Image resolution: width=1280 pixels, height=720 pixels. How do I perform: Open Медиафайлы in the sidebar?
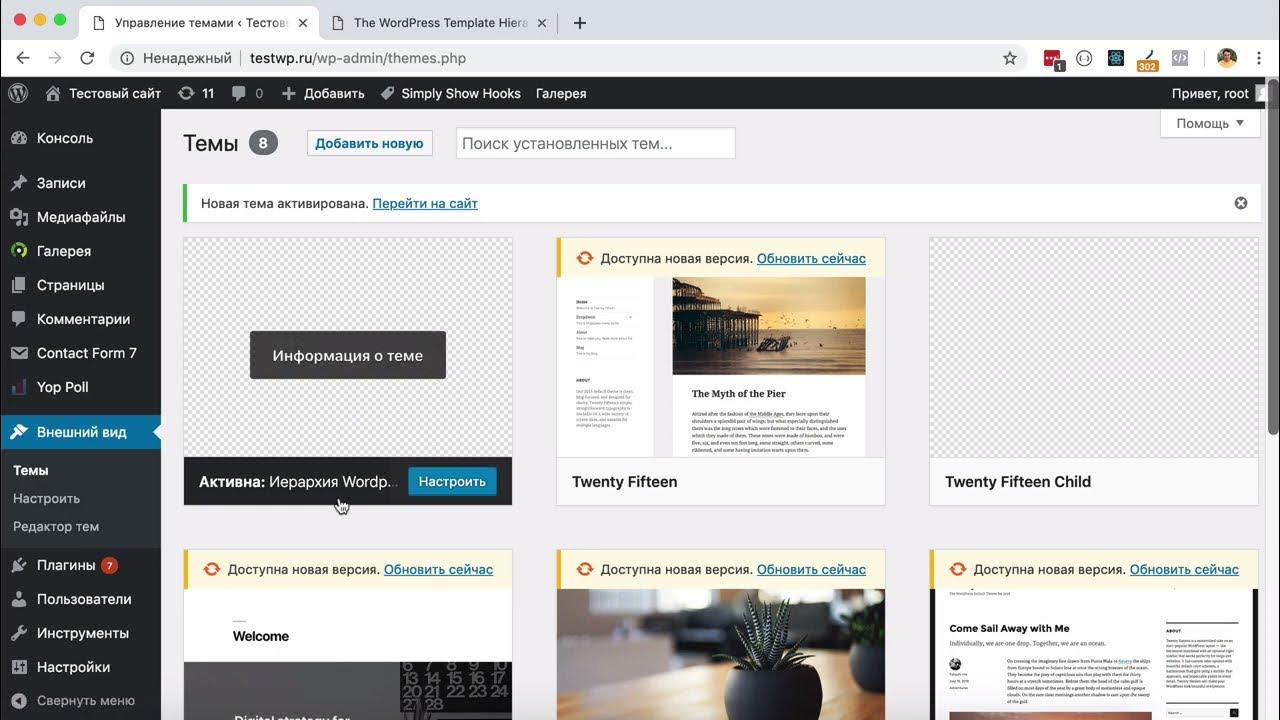pyautogui.click(x=80, y=217)
